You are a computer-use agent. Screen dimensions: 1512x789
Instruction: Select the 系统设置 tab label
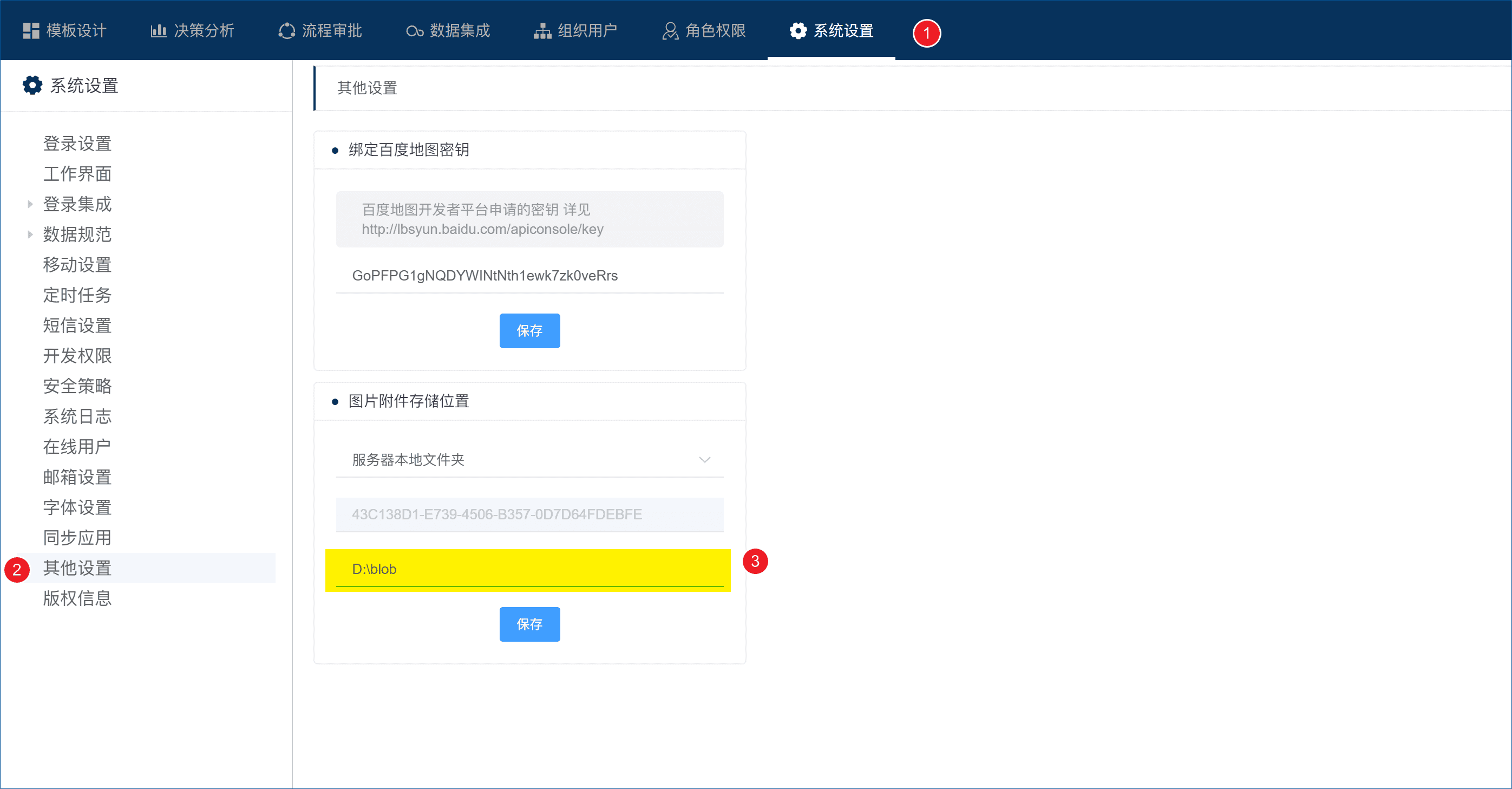(843, 30)
